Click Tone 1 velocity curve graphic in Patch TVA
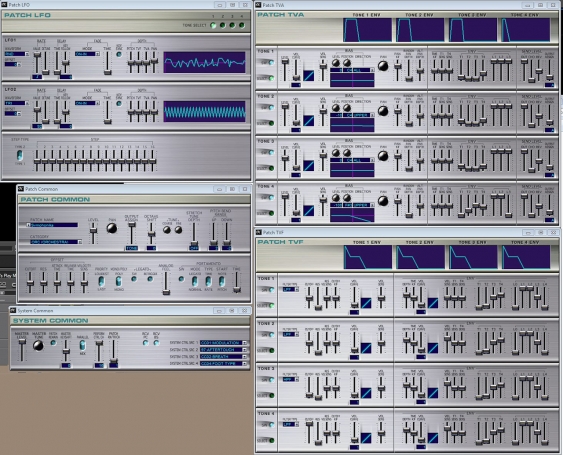The image size is (563, 455). coord(308,75)
